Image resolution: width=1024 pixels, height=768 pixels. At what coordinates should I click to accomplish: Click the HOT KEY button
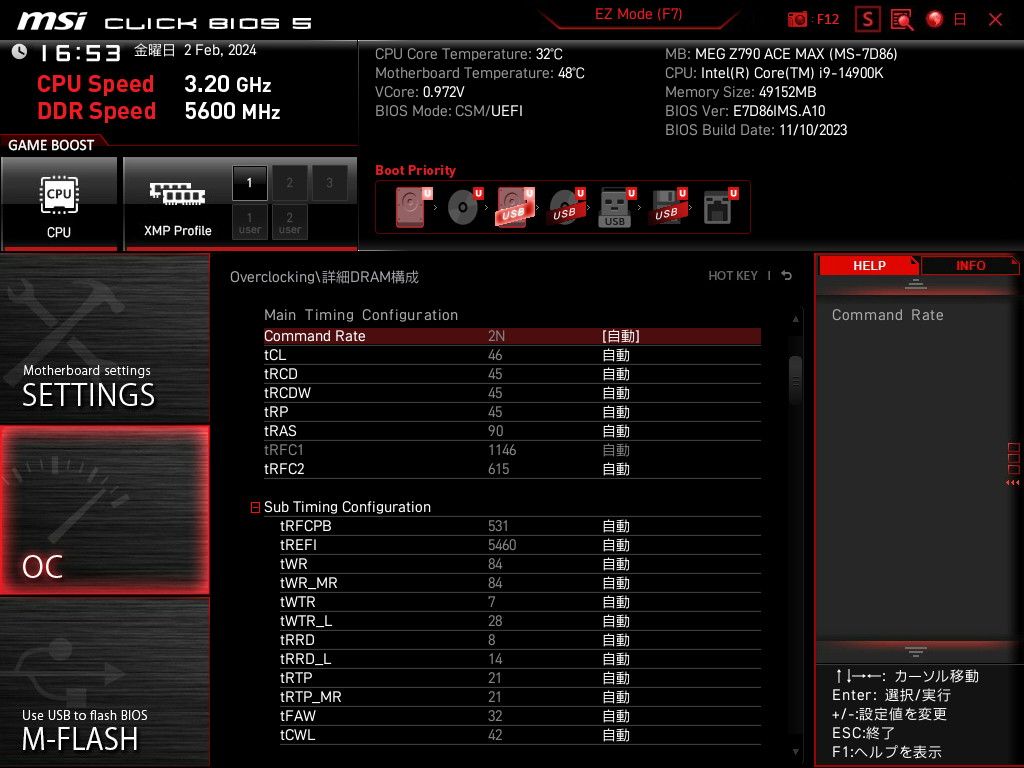coord(733,276)
